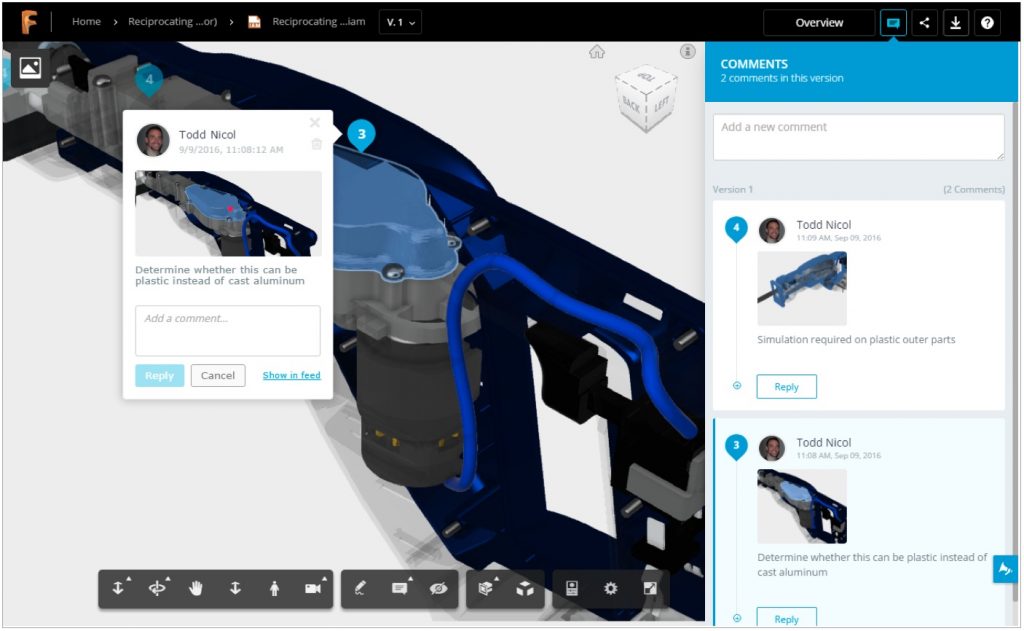Expand replies circle under comment 4

tap(737, 385)
